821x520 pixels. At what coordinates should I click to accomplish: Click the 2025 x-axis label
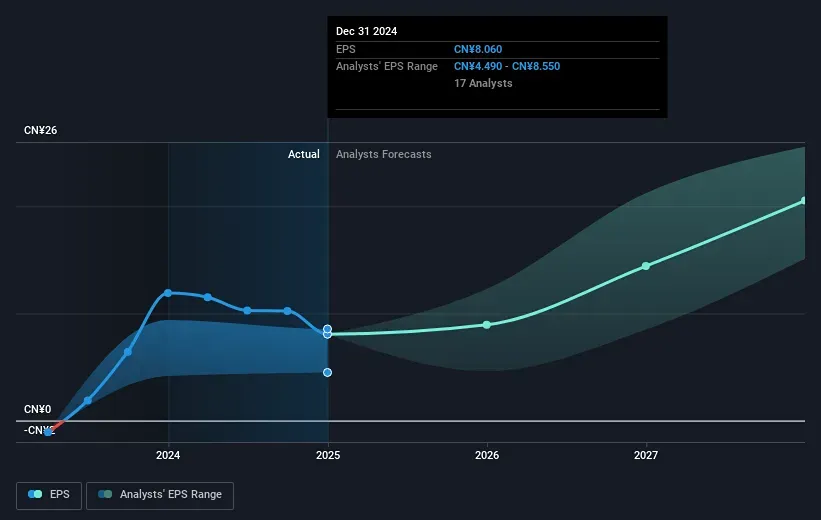327,456
